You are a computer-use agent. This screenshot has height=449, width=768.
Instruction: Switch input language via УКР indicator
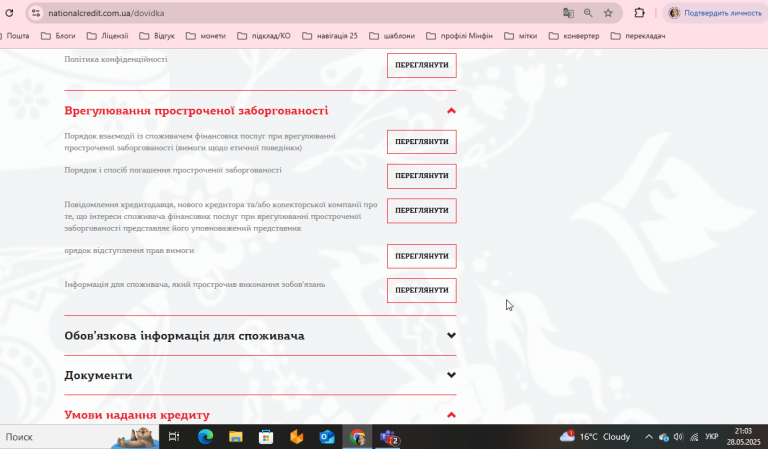tap(712, 437)
